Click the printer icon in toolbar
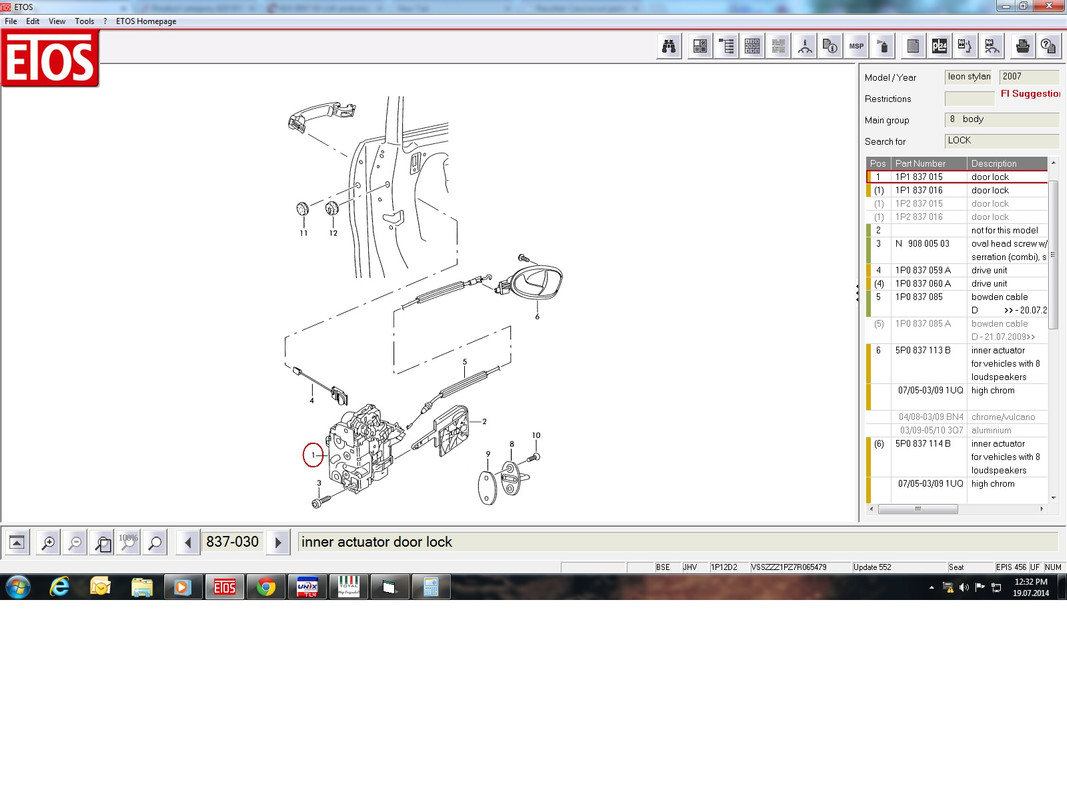Image resolution: width=1067 pixels, height=800 pixels. coord(1022,46)
